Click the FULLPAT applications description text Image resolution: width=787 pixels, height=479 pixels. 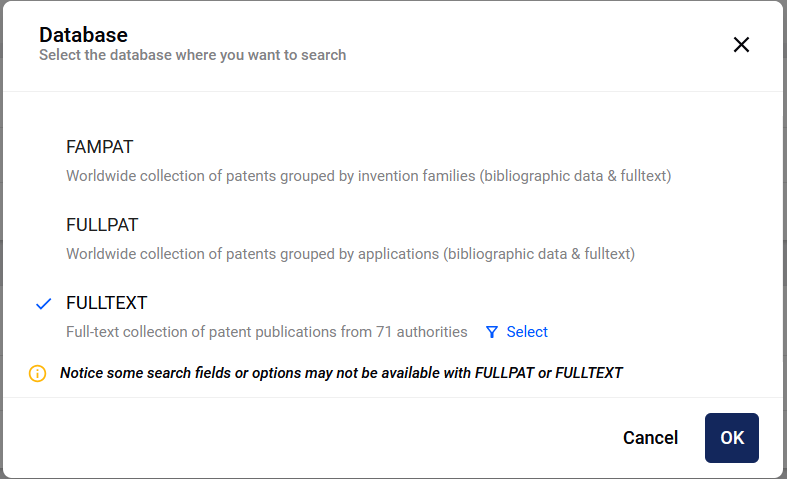(350, 254)
